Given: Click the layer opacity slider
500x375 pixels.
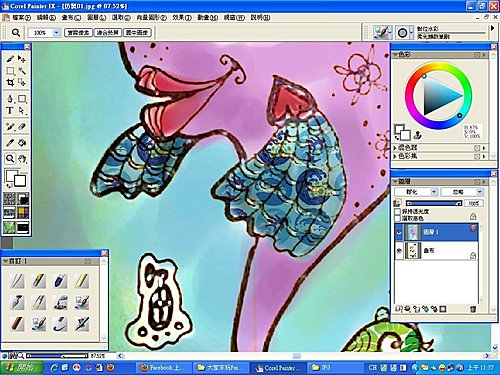Looking at the screenshot, I should 434,203.
